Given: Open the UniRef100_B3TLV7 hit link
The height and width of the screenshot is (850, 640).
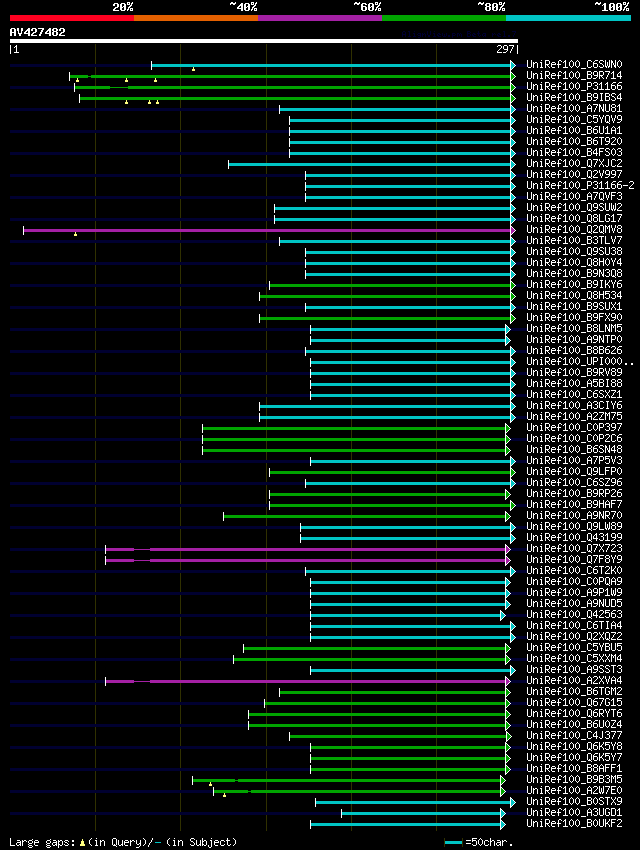Looking at the screenshot, I should tap(574, 241).
